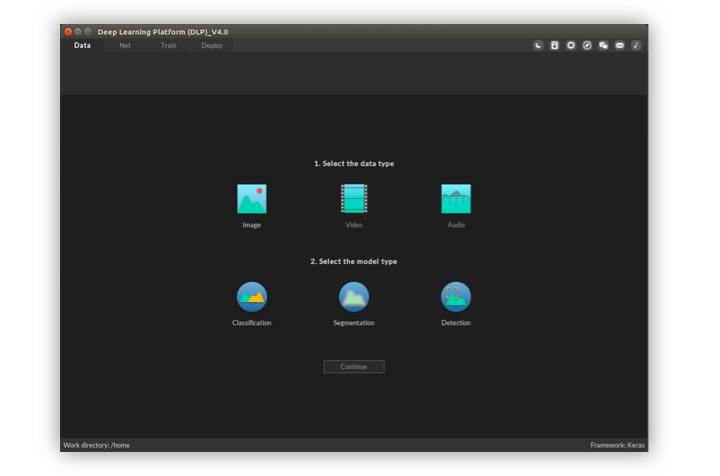Image resolution: width=720 pixels, height=476 pixels.
Task: Choose the Segmentation model type icon
Action: 354,297
